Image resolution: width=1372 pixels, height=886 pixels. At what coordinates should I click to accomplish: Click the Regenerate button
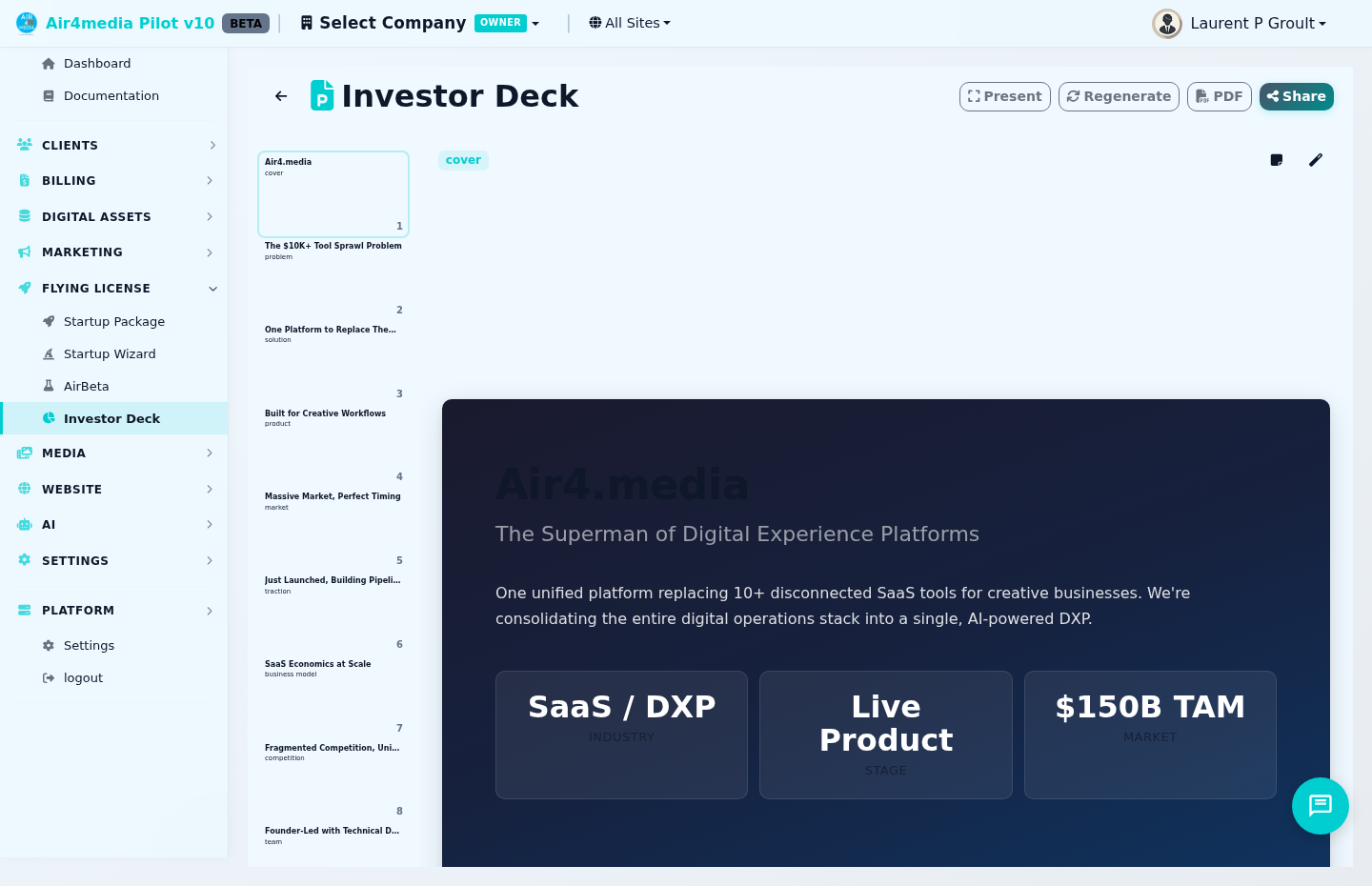[1119, 96]
